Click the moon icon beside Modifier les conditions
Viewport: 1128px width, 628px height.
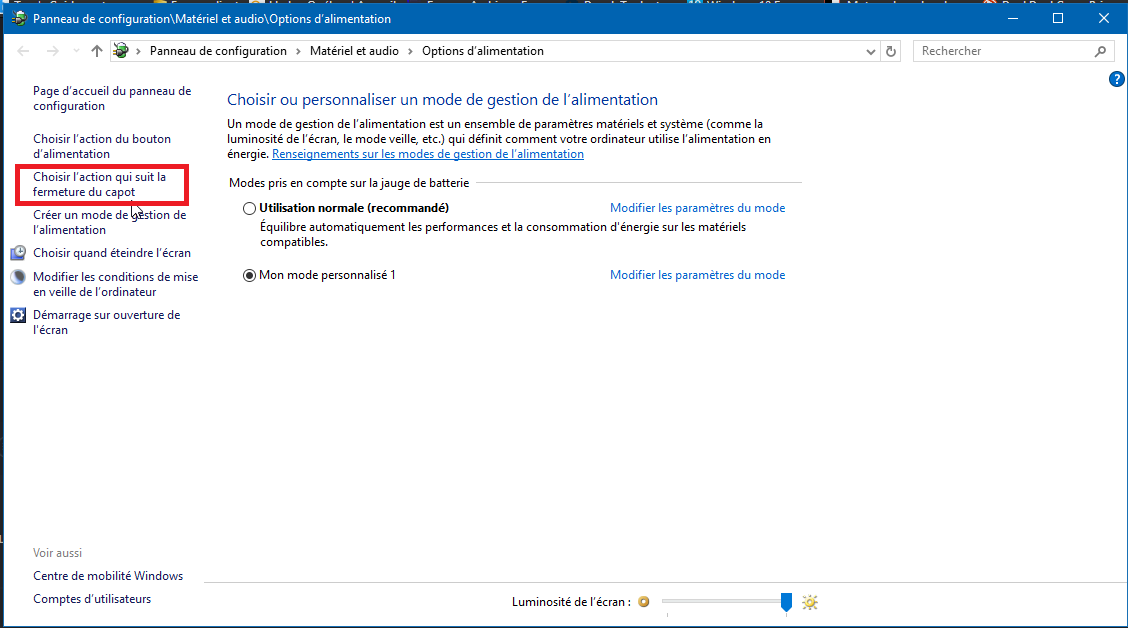tap(18, 277)
